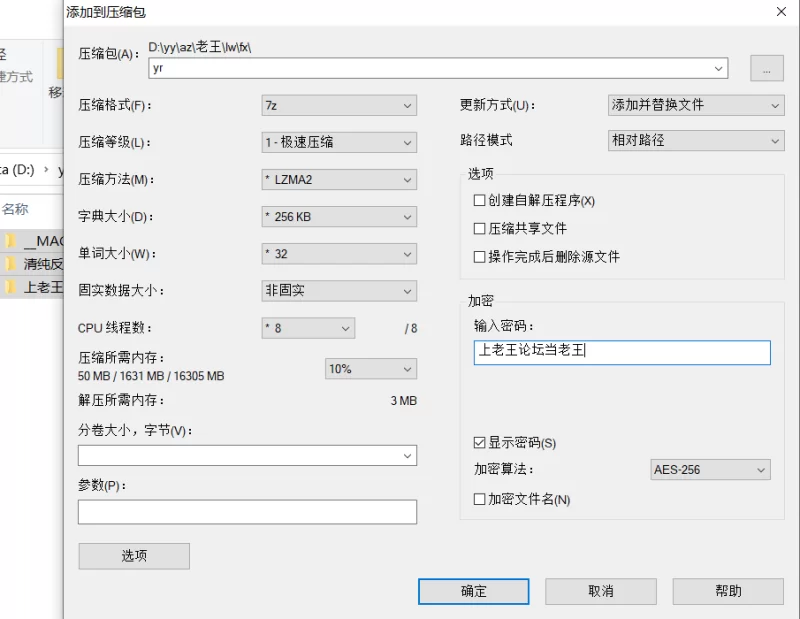Image resolution: width=800 pixels, height=619 pixels.
Task: Uncheck the 显示密码 checkbox
Action: [479, 442]
